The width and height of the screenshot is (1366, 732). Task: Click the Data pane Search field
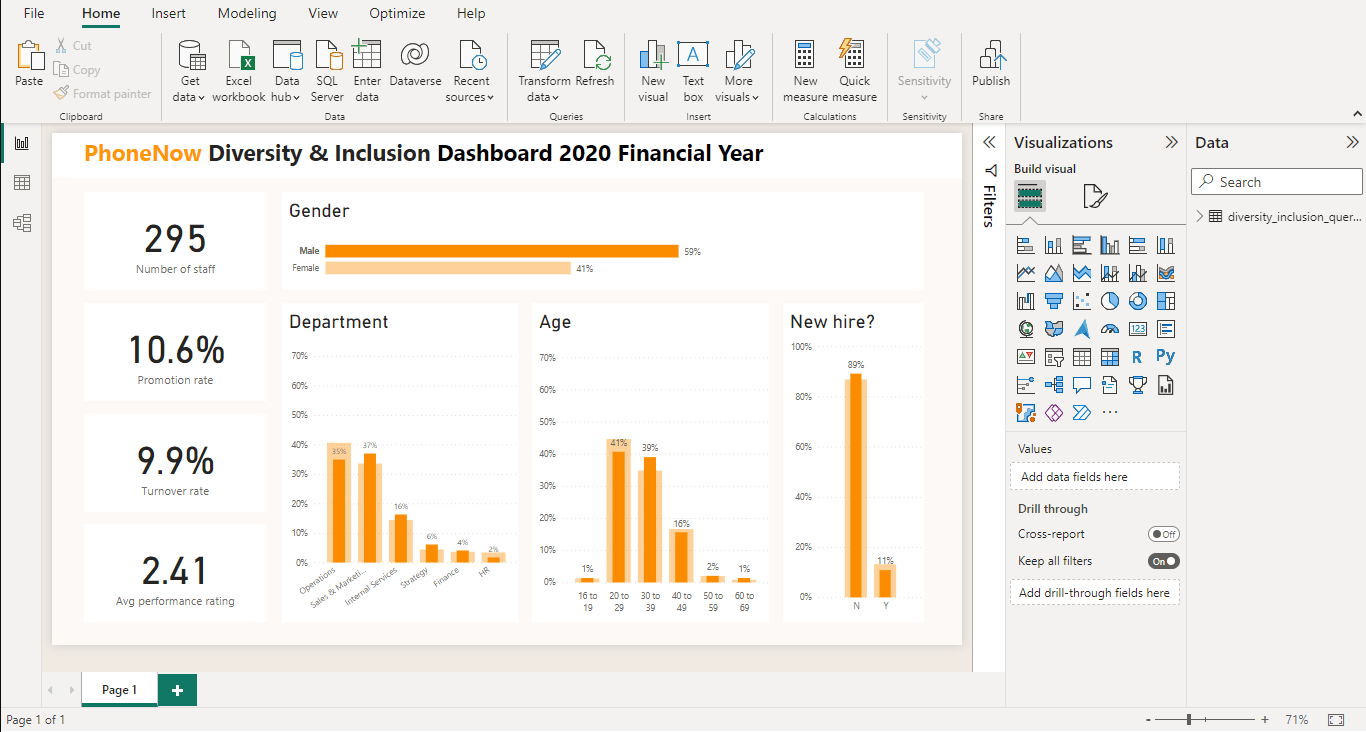(1277, 182)
